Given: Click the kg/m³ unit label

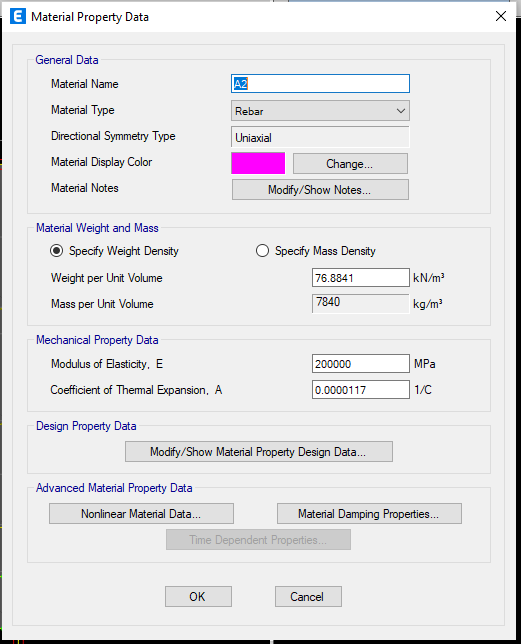Looking at the screenshot, I should point(428,304).
